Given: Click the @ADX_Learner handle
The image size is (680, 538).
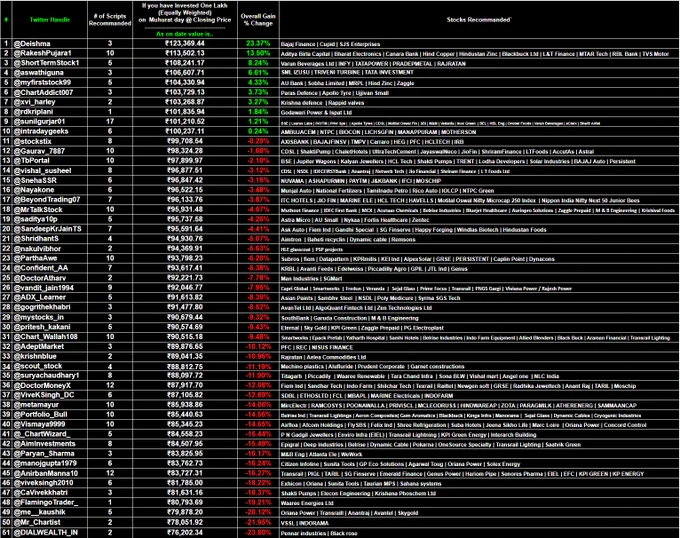Looking at the screenshot, I should [39, 297].
